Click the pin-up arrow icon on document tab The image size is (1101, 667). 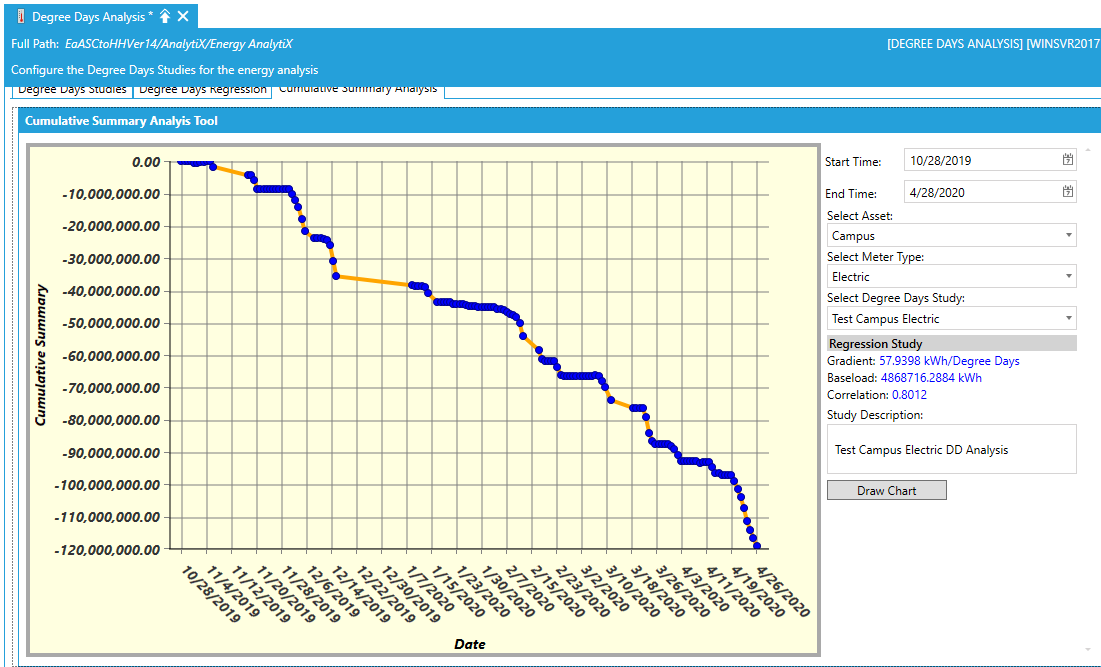165,16
